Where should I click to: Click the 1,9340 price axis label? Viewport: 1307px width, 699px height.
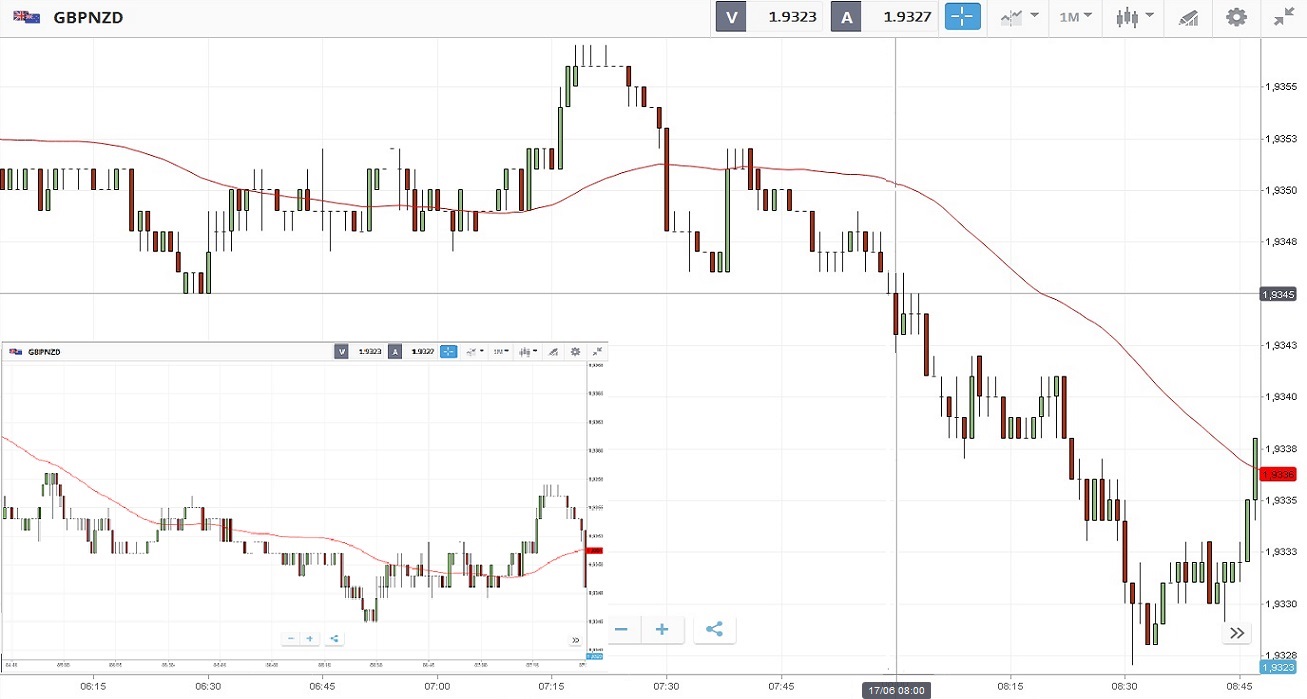point(1281,397)
